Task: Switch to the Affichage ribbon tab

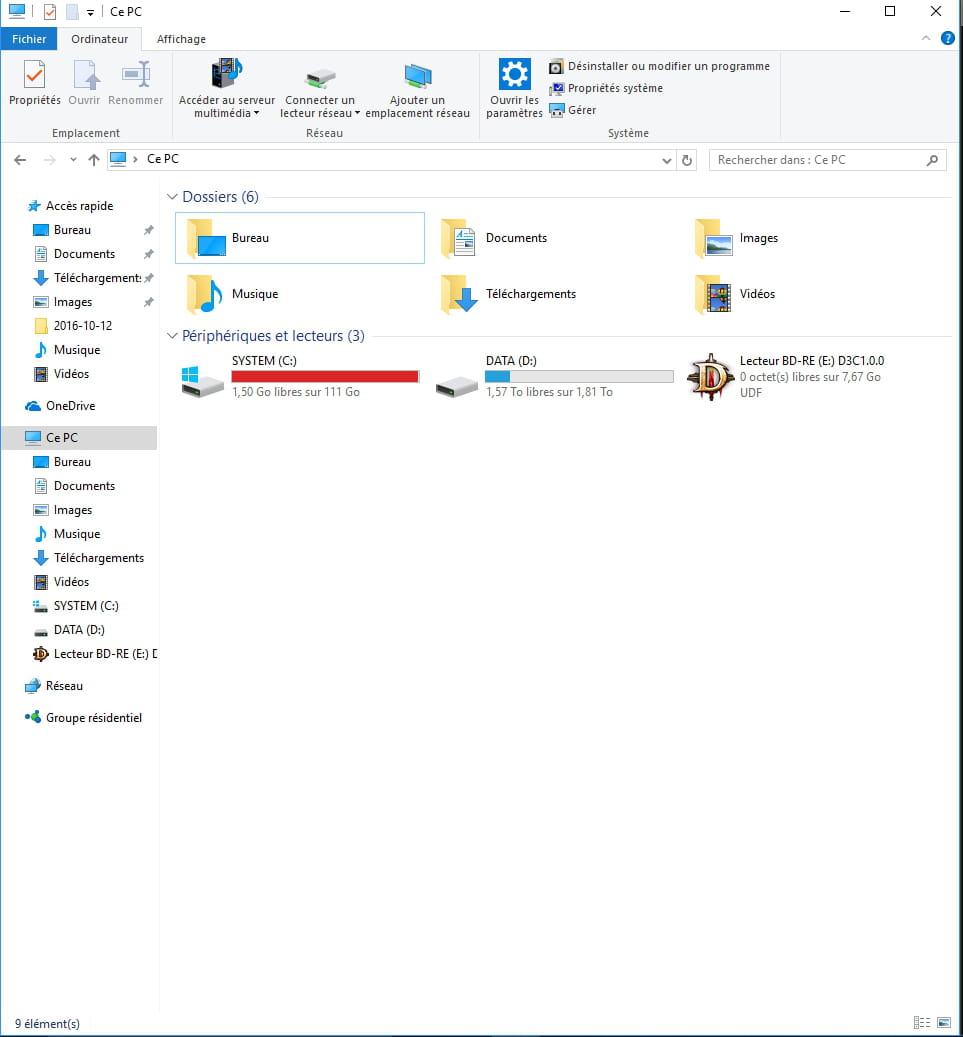Action: pos(181,39)
